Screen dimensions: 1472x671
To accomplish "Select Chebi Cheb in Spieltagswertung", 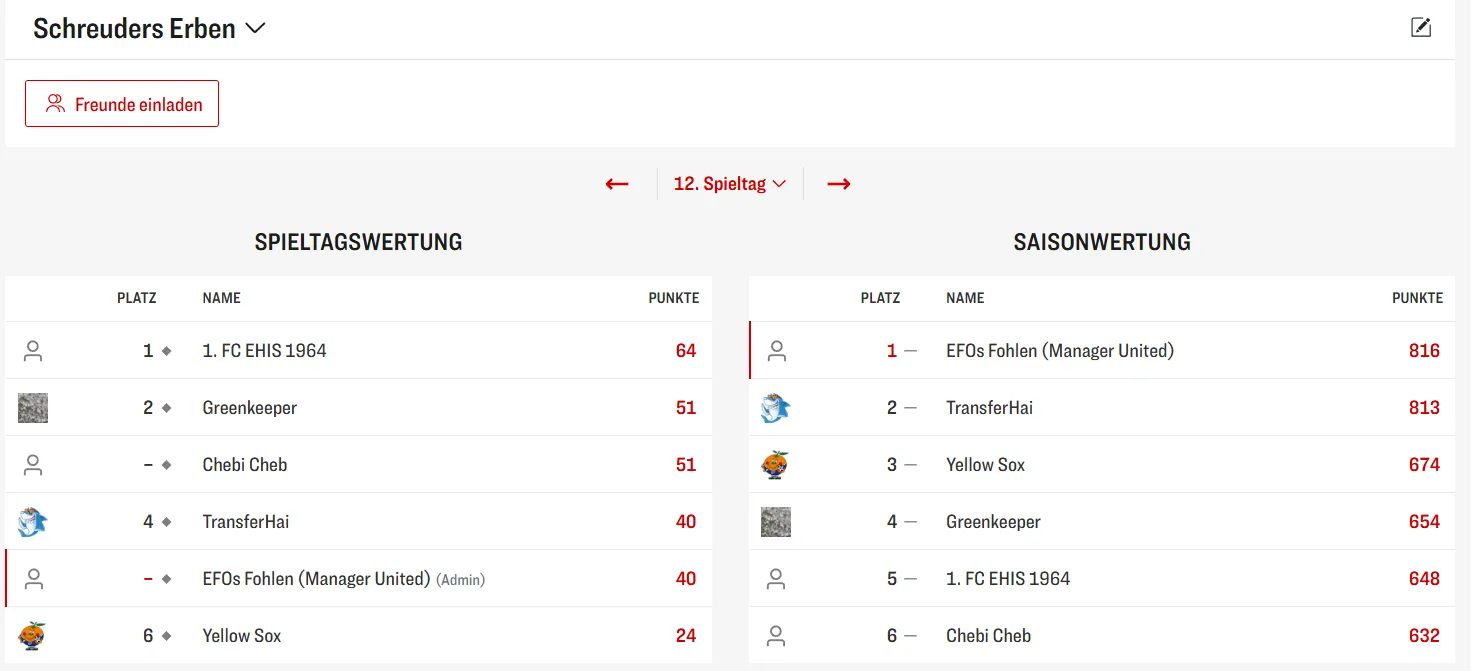I will click(244, 465).
